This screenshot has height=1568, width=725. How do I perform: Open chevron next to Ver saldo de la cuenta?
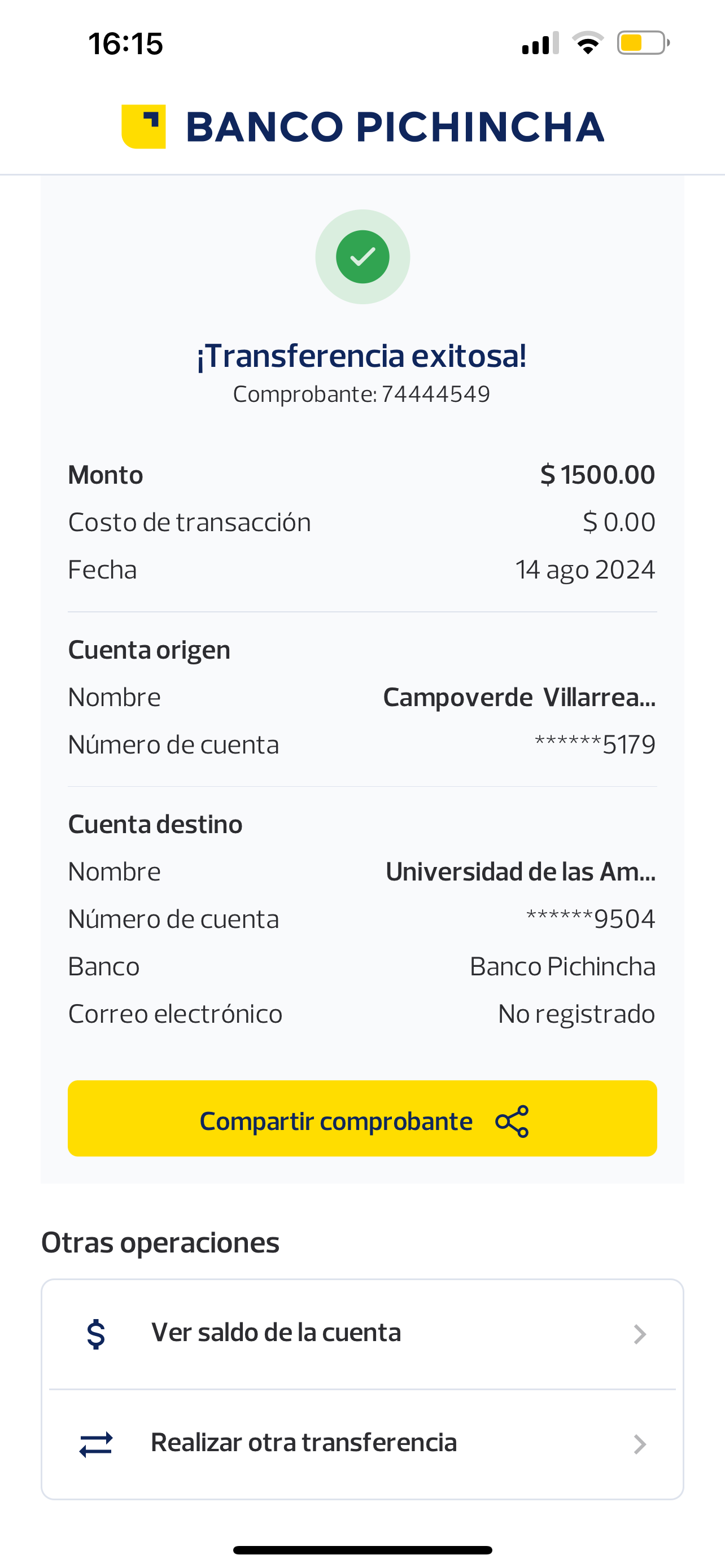click(x=639, y=1334)
